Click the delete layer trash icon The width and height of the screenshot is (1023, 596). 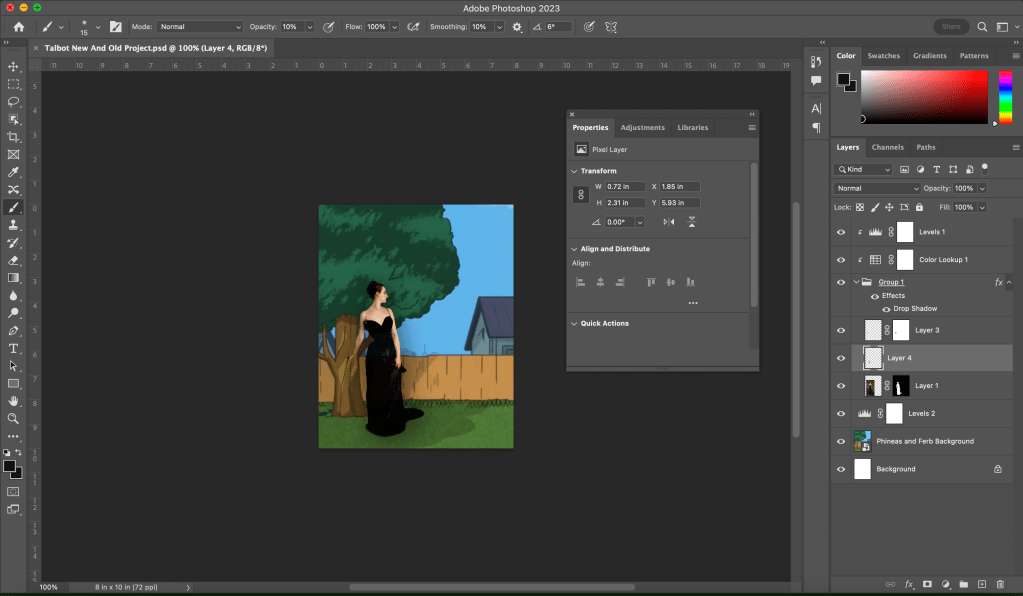point(1000,584)
